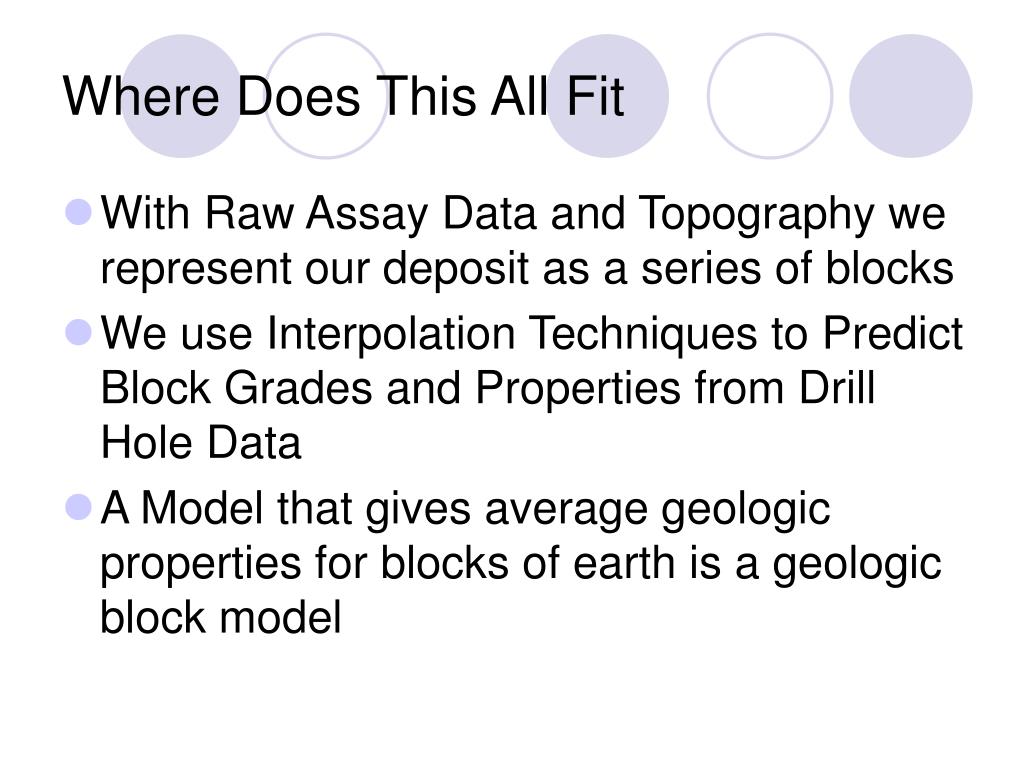
Task: Click the slide title 'Where Does This All Fit'
Action: 344,96
